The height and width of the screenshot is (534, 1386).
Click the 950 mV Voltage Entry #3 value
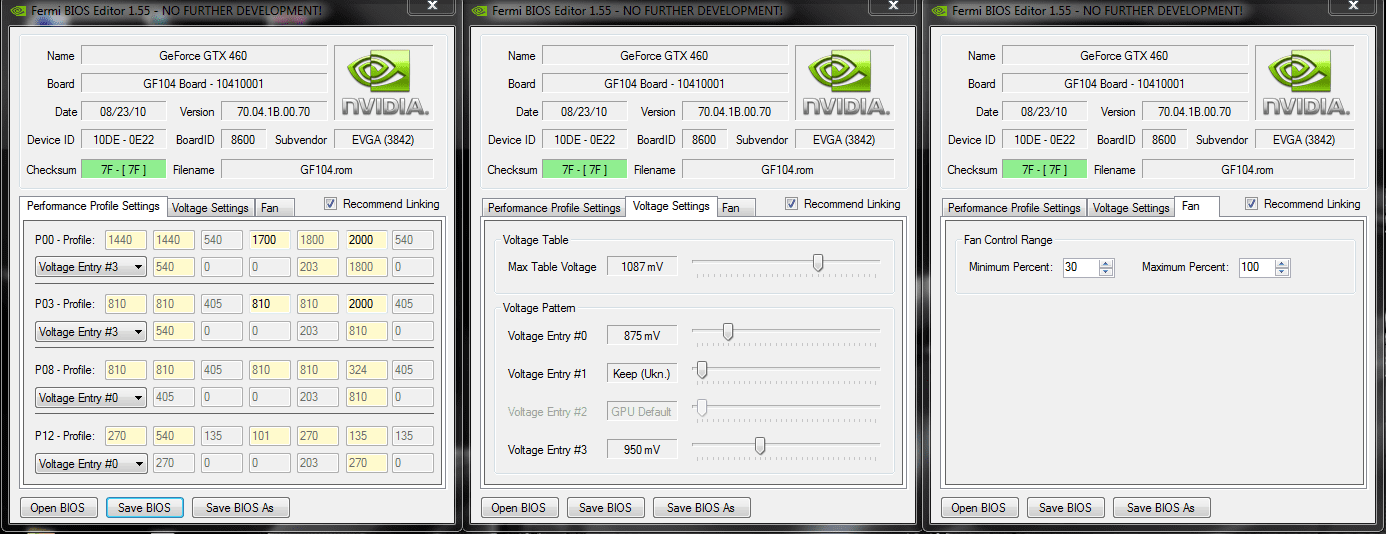pyautogui.click(x=642, y=450)
